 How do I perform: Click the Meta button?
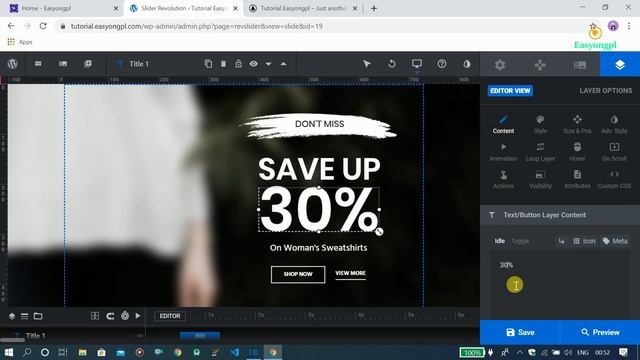pos(615,241)
